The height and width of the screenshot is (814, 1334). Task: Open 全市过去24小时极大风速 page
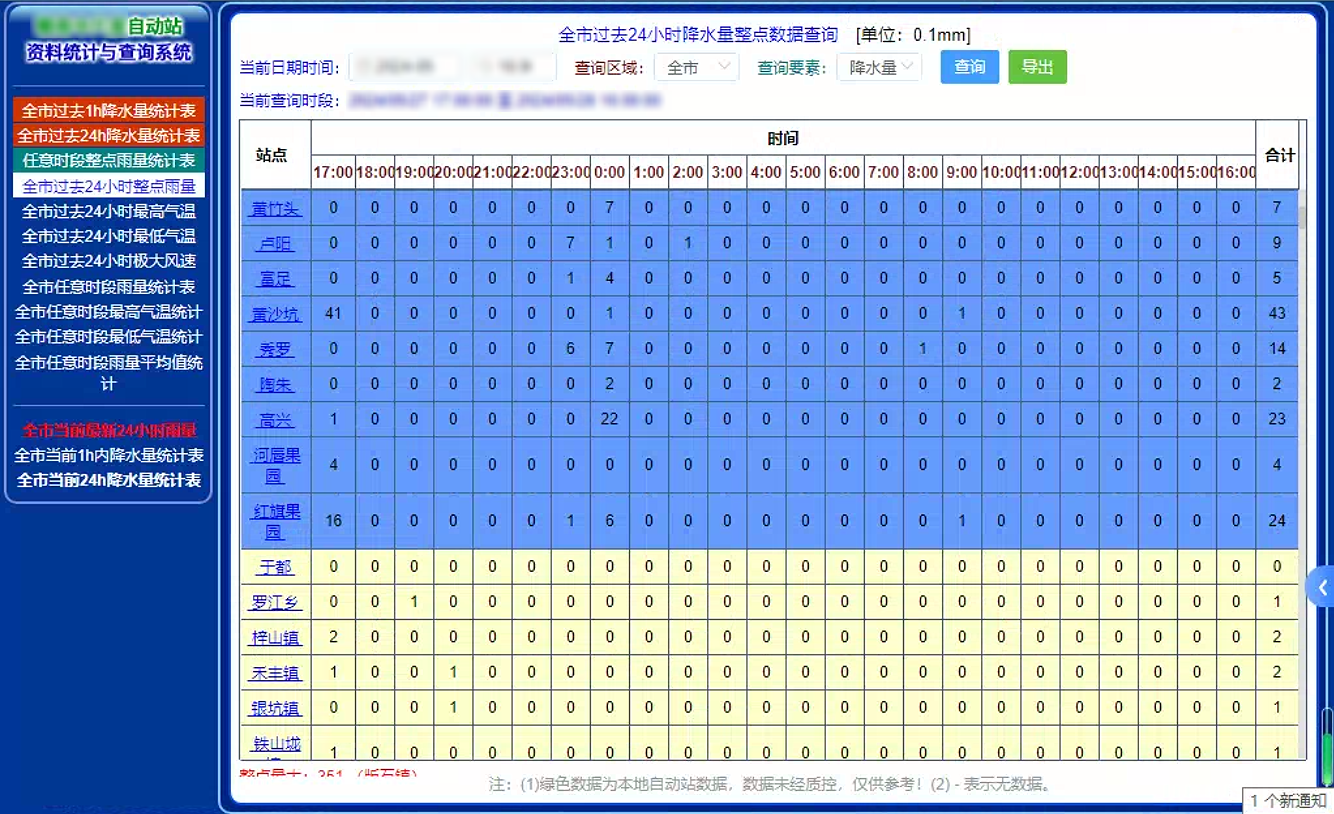tap(109, 261)
